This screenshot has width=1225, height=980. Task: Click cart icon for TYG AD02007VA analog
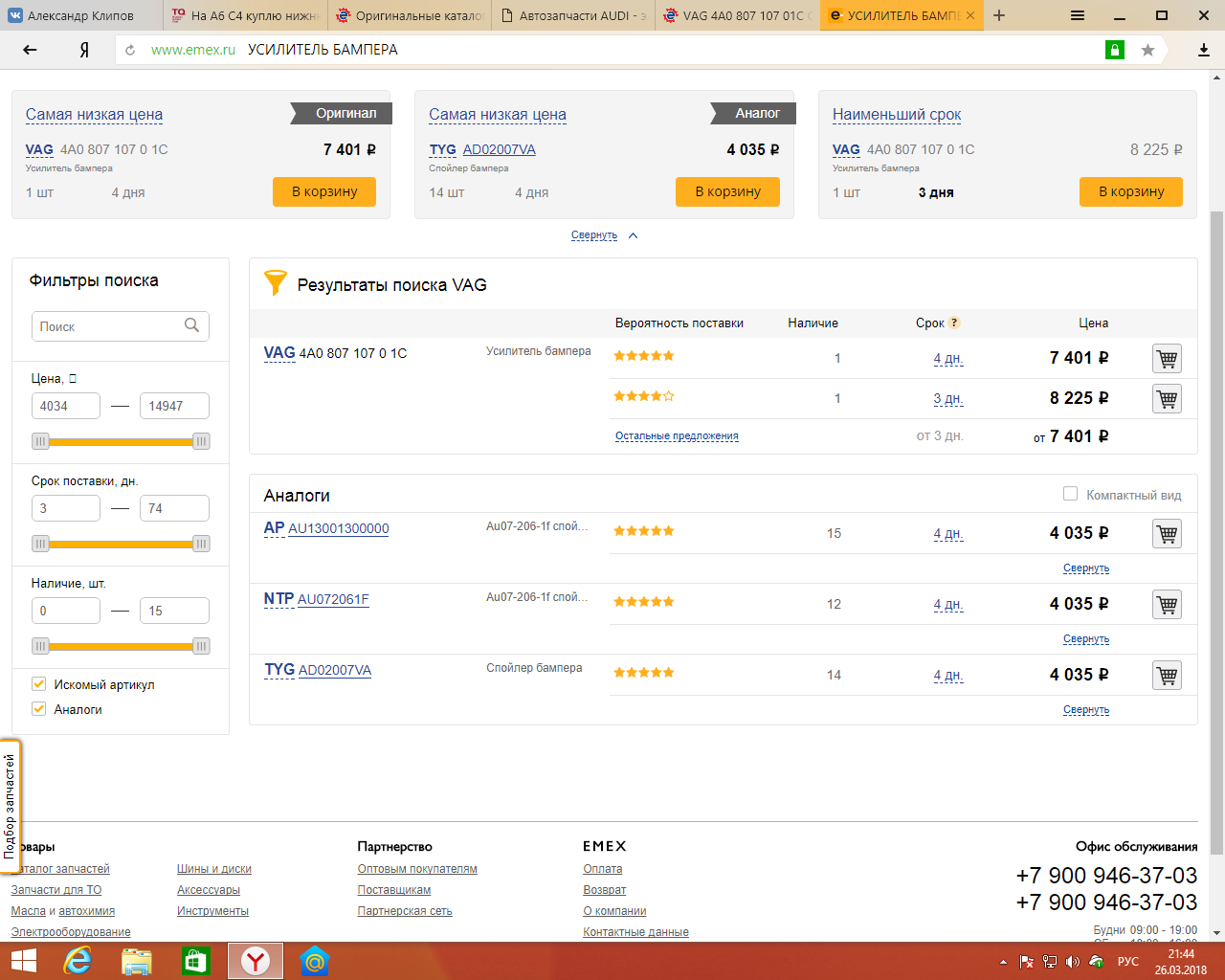point(1167,676)
